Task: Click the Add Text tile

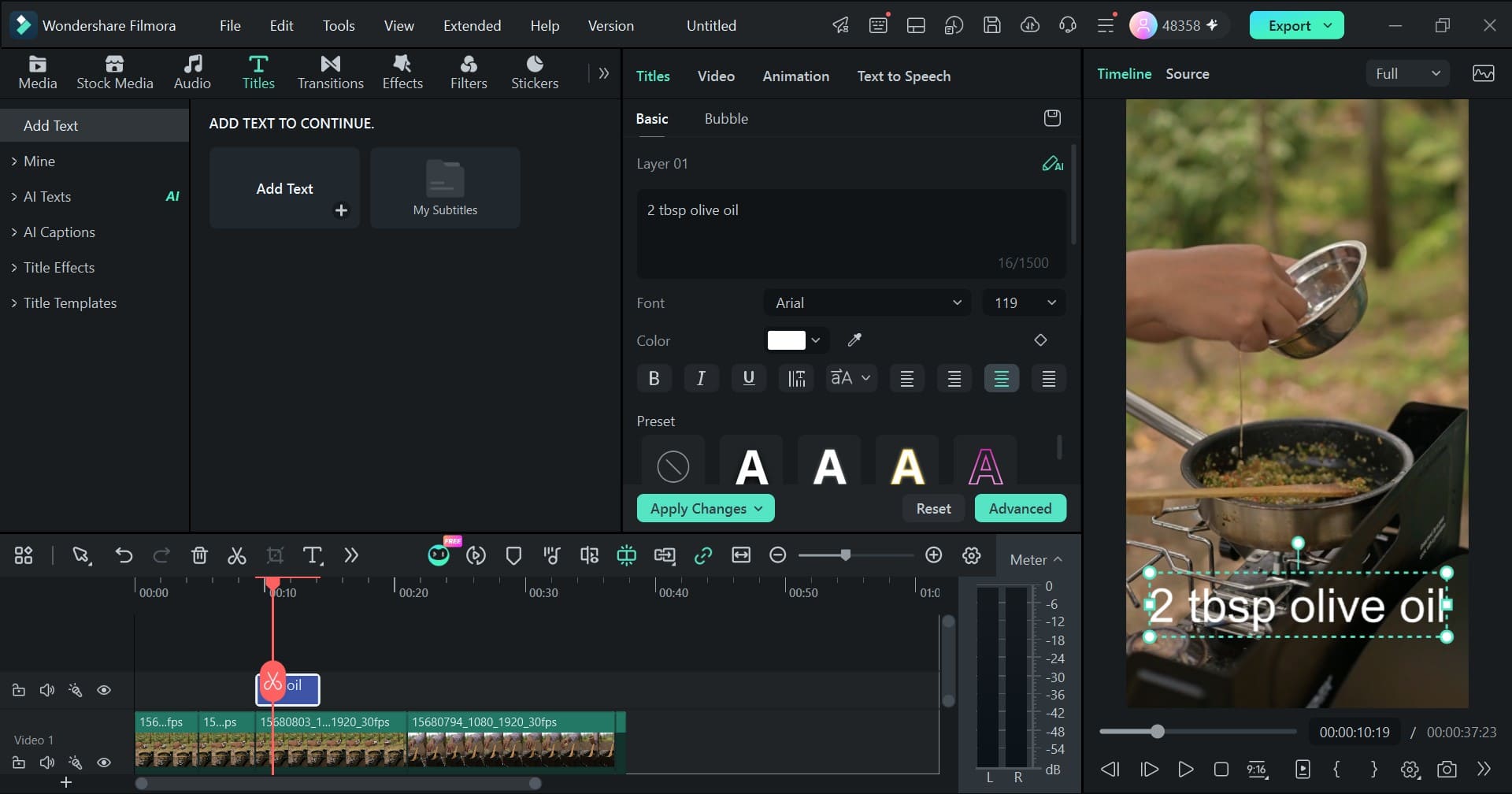Action: (x=284, y=187)
